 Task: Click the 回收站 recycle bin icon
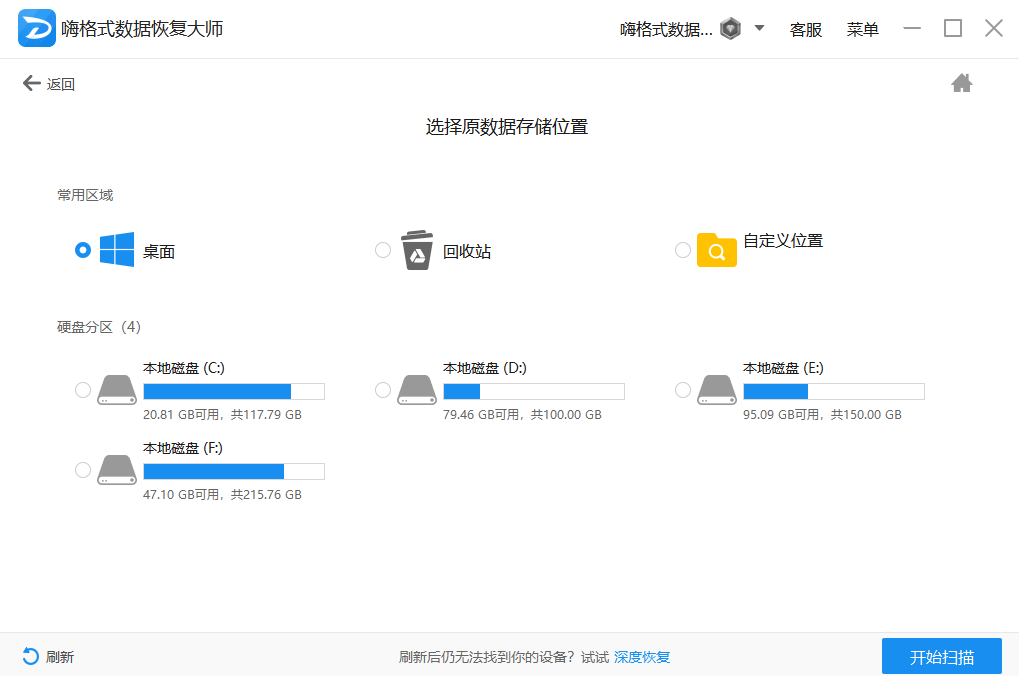click(x=417, y=250)
